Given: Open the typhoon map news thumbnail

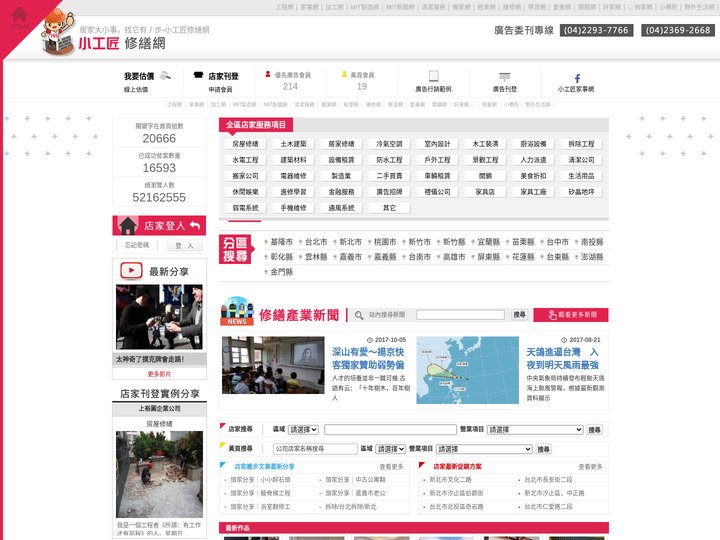Looking at the screenshot, I should click(x=467, y=370).
